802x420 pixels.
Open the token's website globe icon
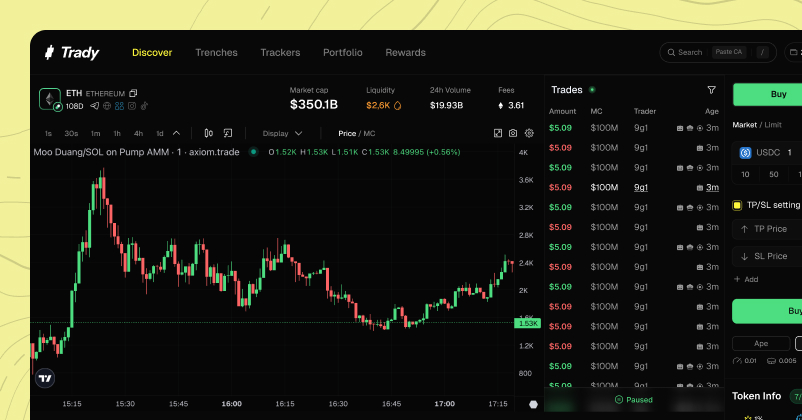click(107, 106)
